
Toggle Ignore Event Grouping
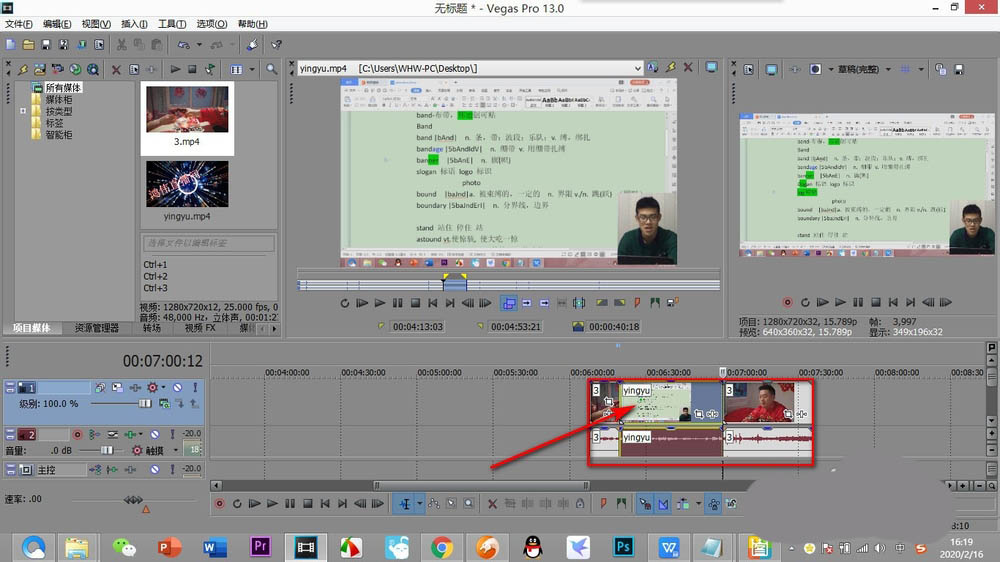click(732, 504)
